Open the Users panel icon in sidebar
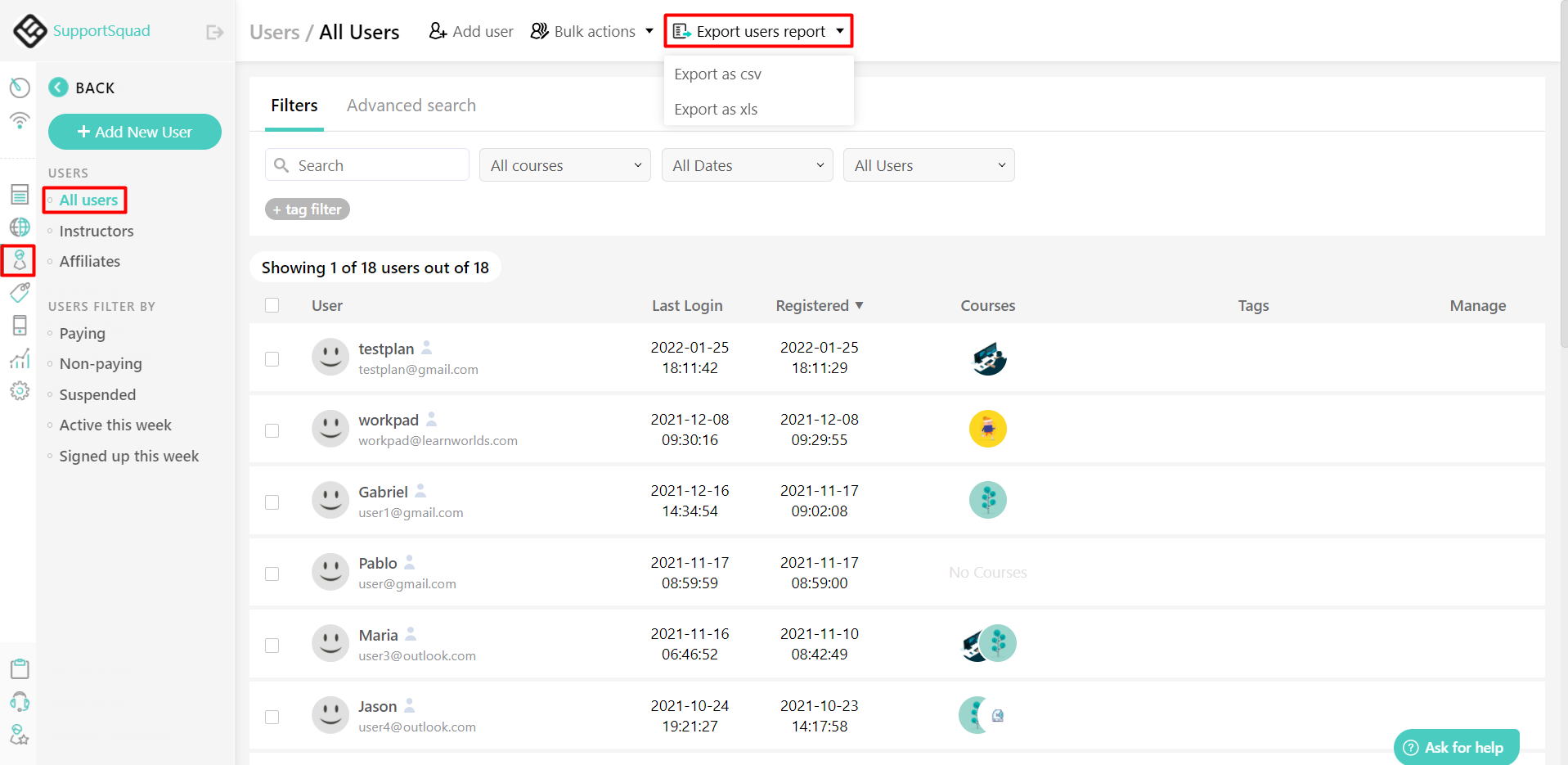1568x765 pixels. click(x=19, y=260)
